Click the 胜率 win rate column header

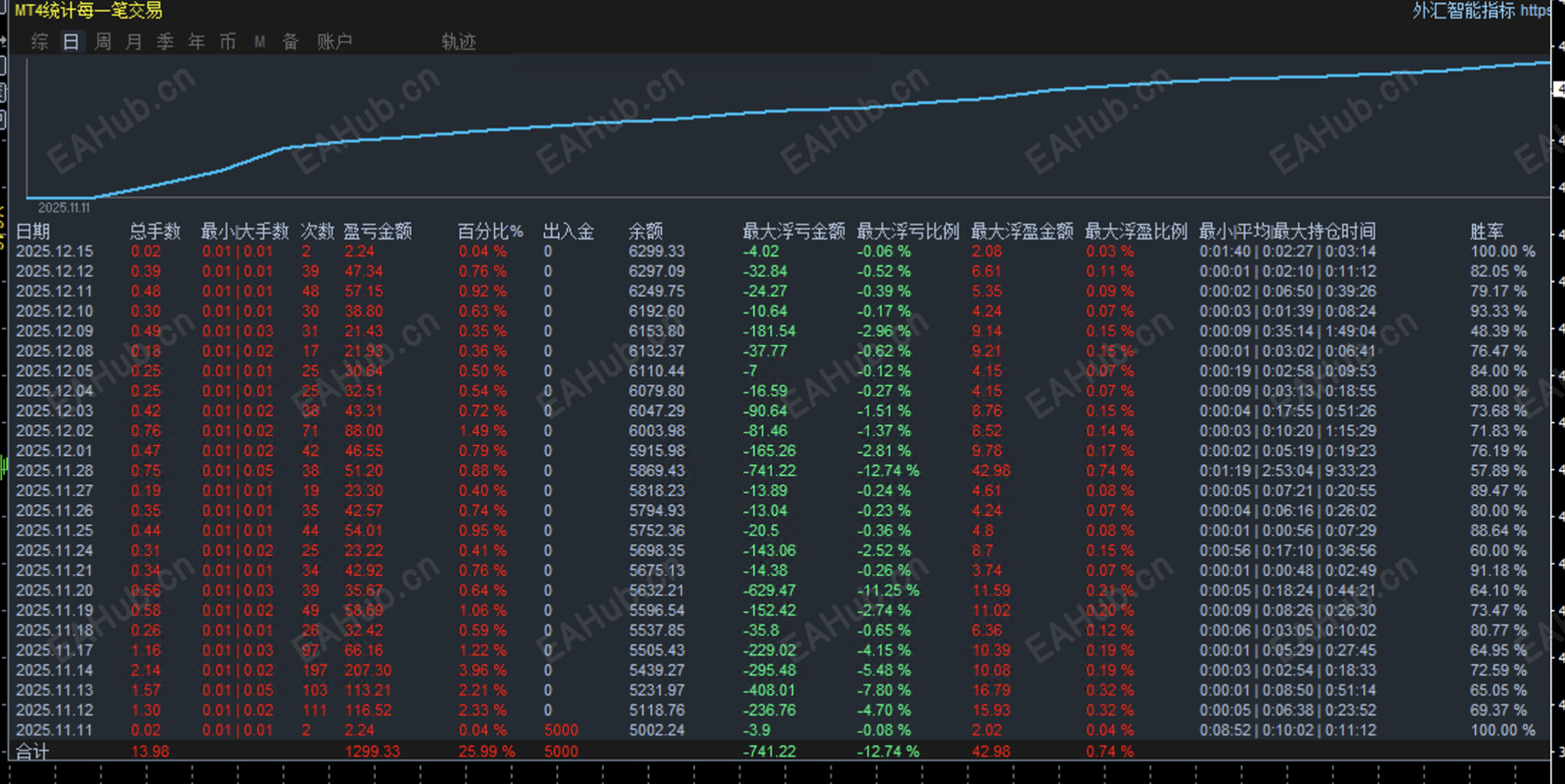coord(1487,232)
